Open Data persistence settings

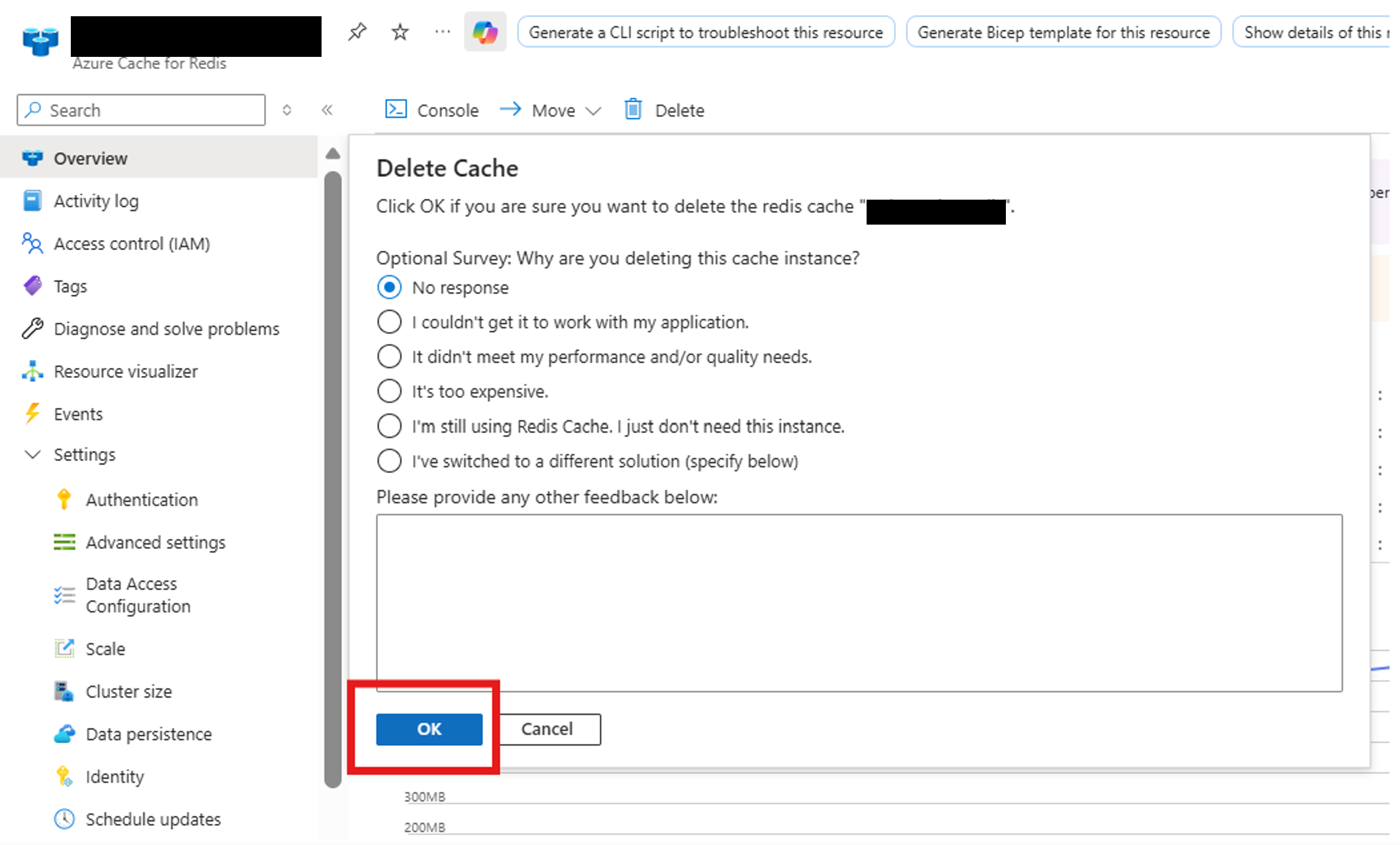pyautogui.click(x=148, y=734)
